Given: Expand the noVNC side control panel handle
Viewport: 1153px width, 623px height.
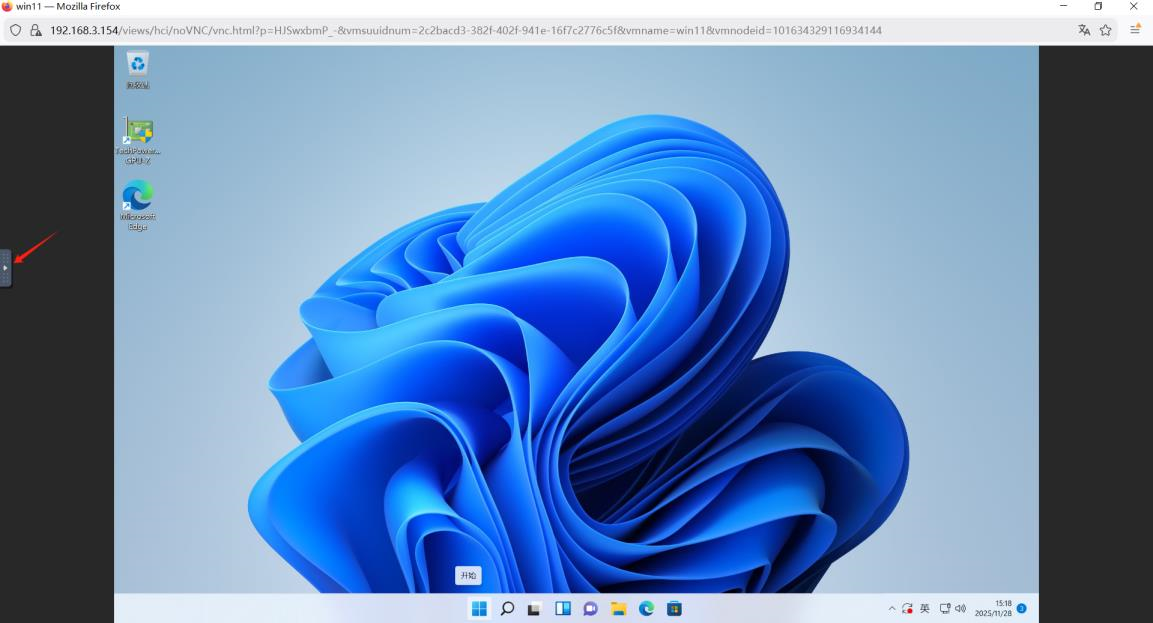Looking at the screenshot, I should click(x=5, y=268).
